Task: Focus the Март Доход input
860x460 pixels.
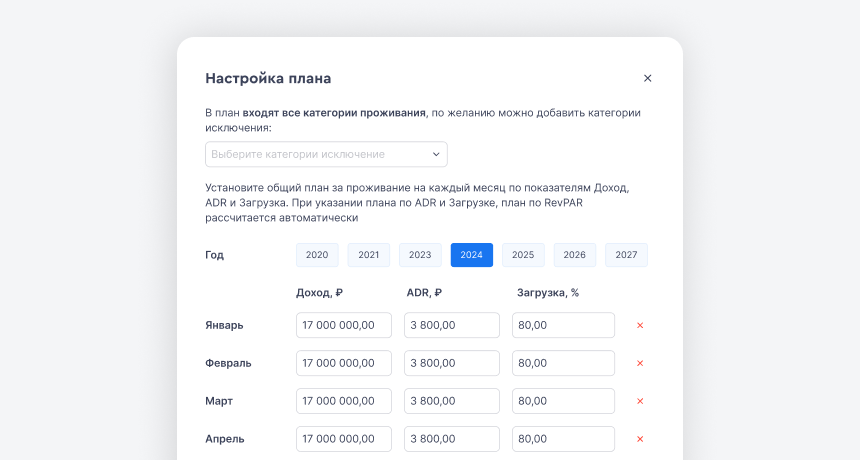Action: pyautogui.click(x=343, y=401)
